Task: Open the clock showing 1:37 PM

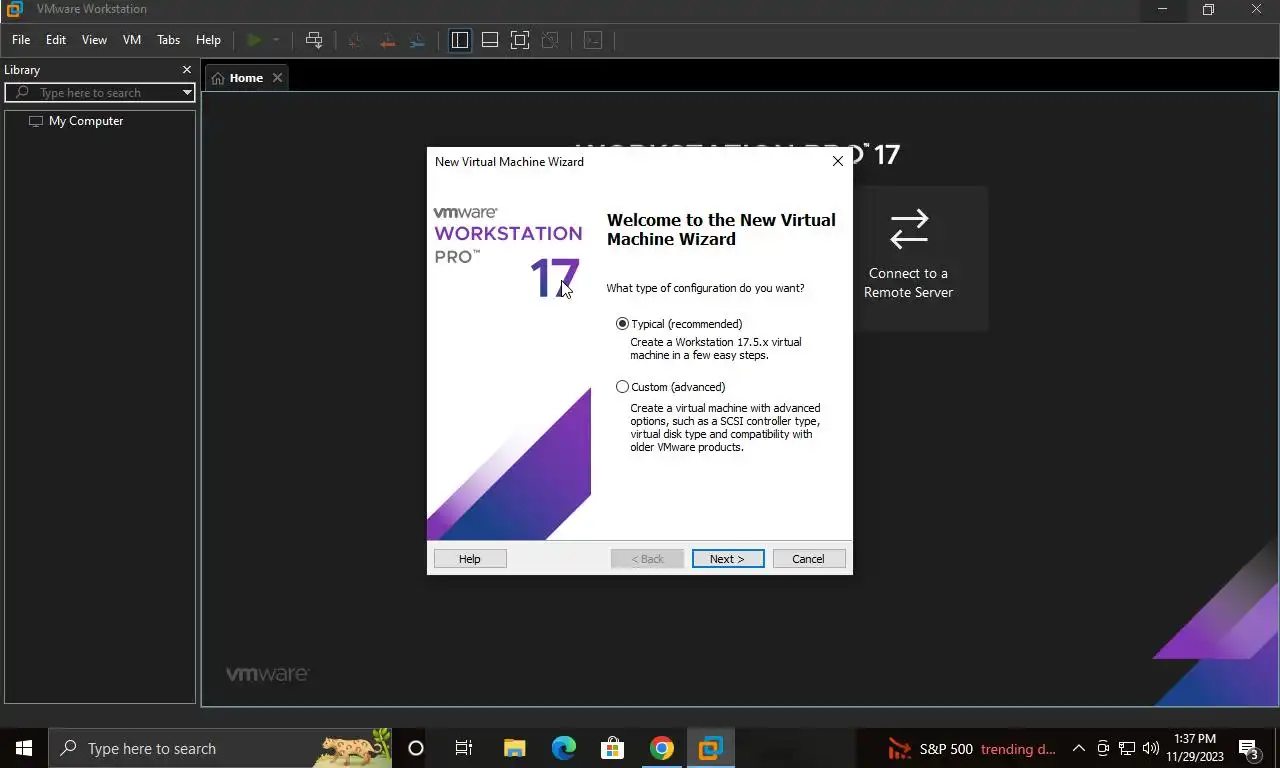Action: 1195,748
